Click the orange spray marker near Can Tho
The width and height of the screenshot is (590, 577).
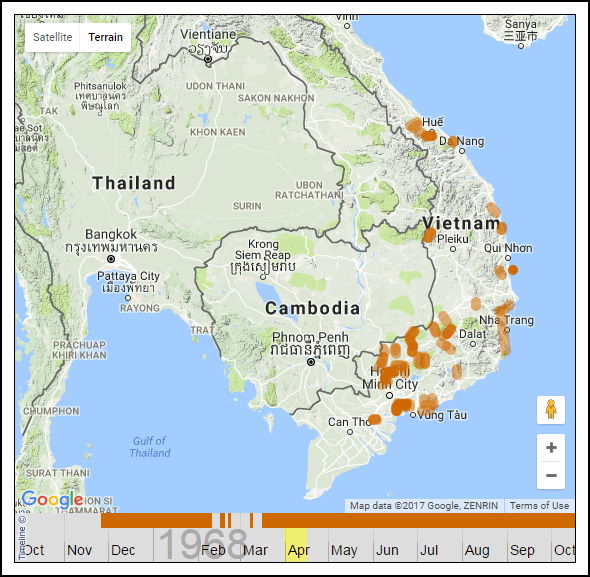pos(374,419)
